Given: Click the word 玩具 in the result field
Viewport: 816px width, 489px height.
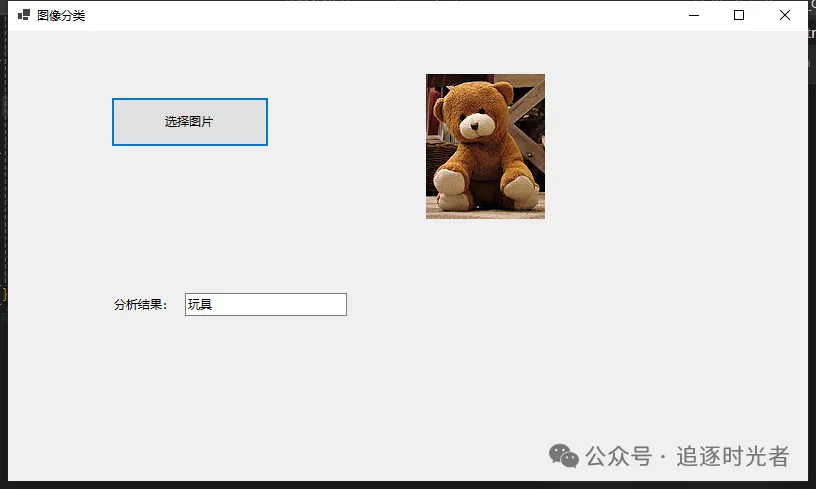Looking at the screenshot, I should click(x=200, y=305).
